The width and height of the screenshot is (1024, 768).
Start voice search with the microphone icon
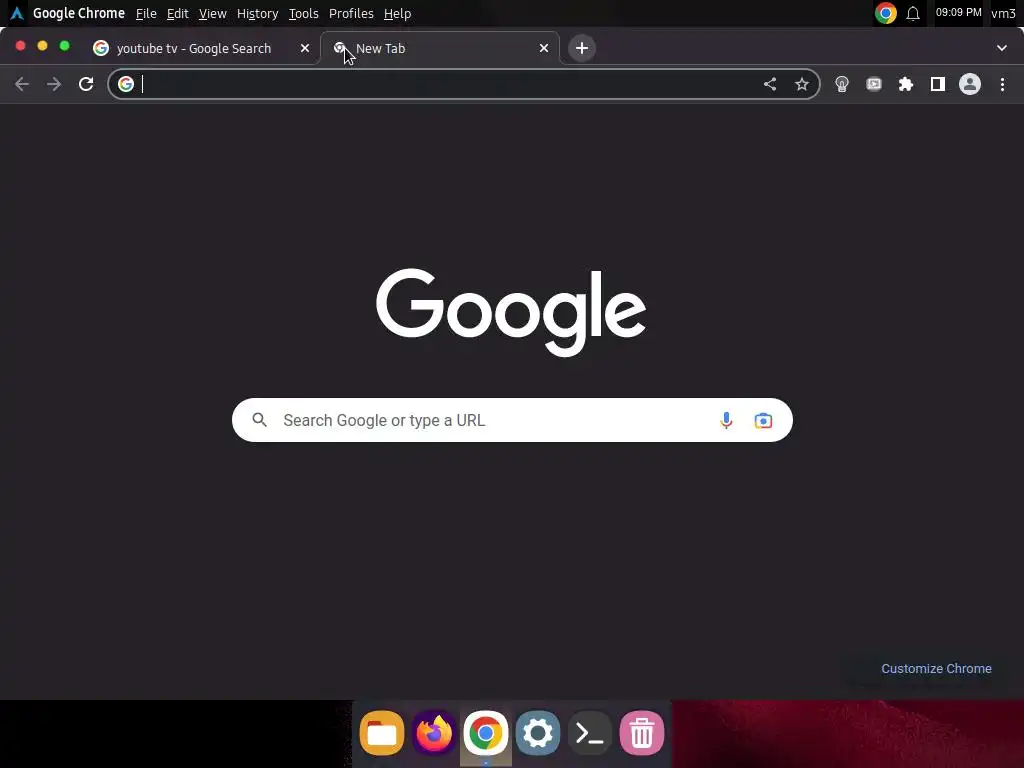click(x=726, y=420)
